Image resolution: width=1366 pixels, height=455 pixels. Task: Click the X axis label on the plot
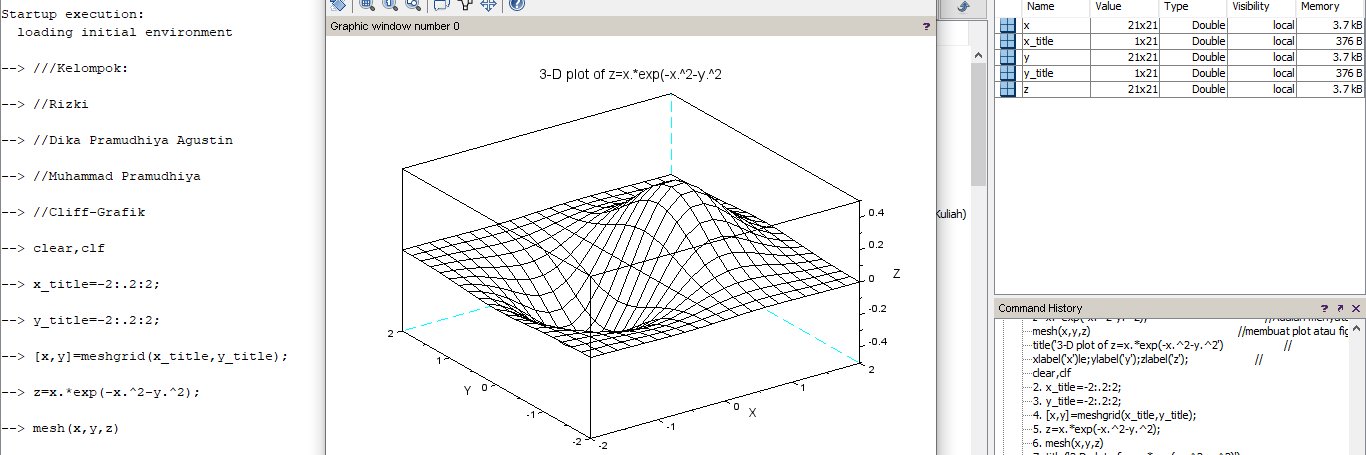(752, 412)
